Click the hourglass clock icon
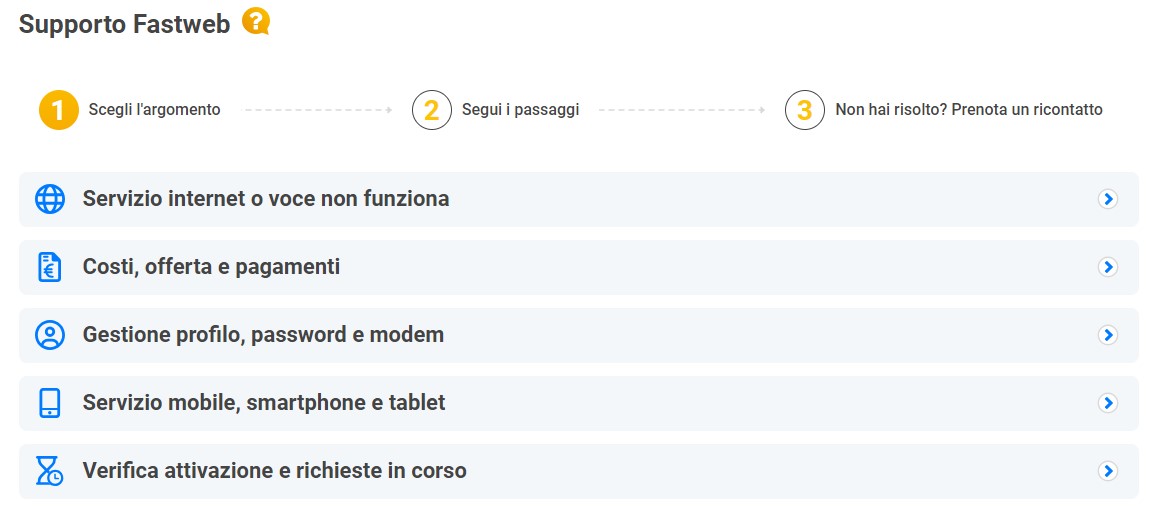The image size is (1164, 520). 50,471
